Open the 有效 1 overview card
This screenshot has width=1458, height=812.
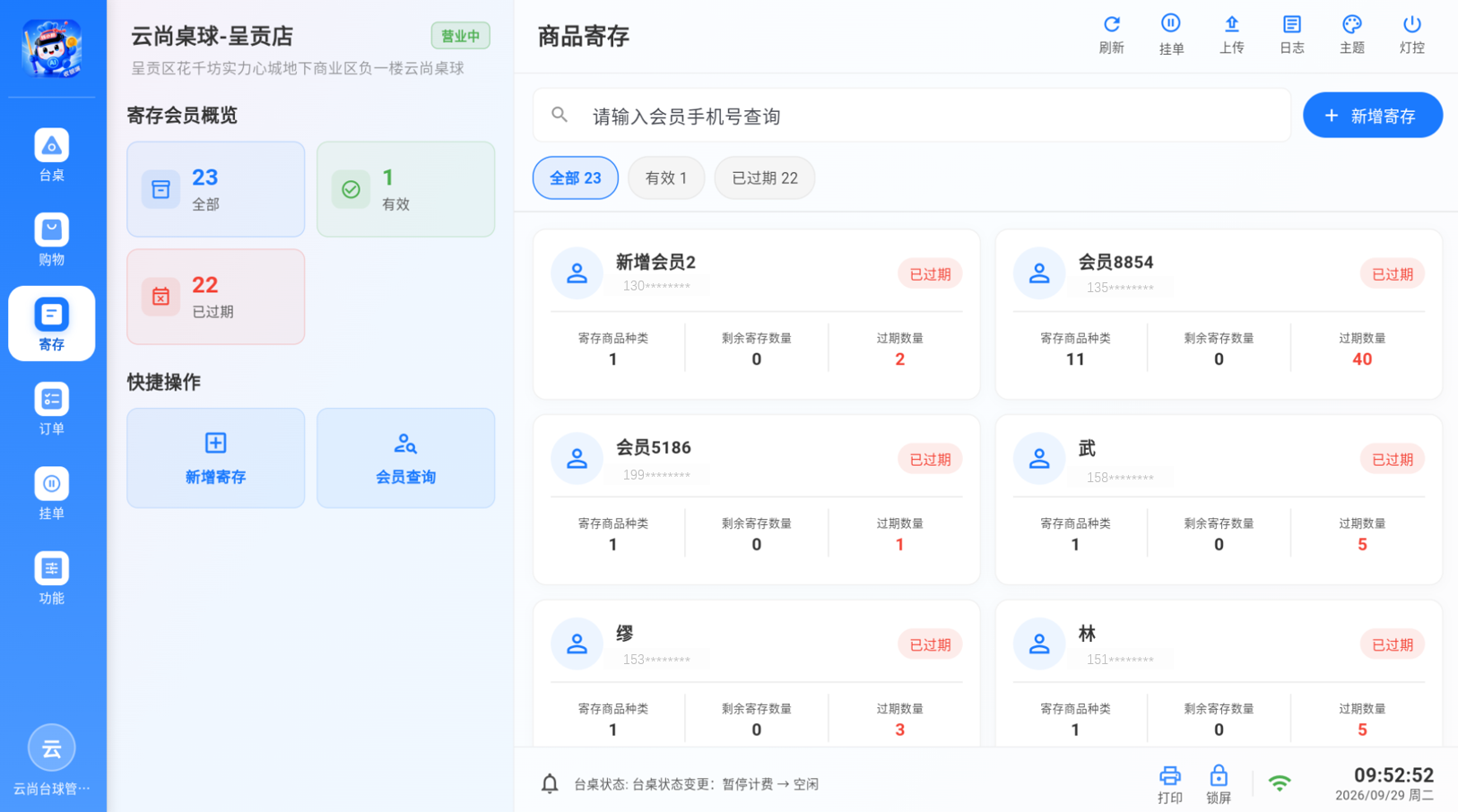(405, 189)
